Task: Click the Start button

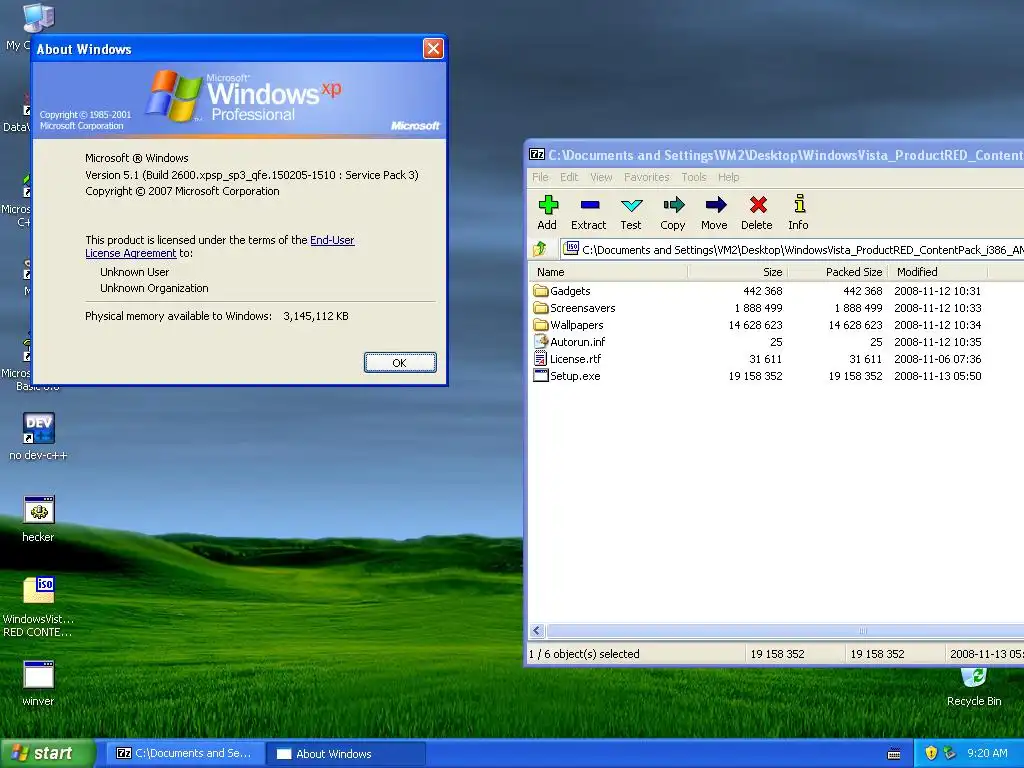Action: [x=47, y=753]
